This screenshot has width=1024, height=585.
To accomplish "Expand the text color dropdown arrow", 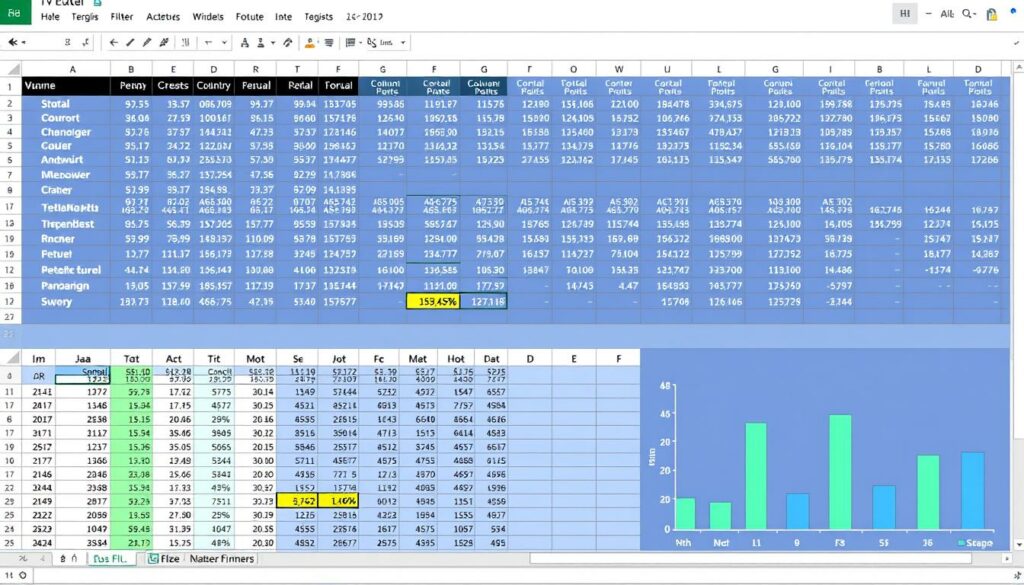I will (272, 43).
